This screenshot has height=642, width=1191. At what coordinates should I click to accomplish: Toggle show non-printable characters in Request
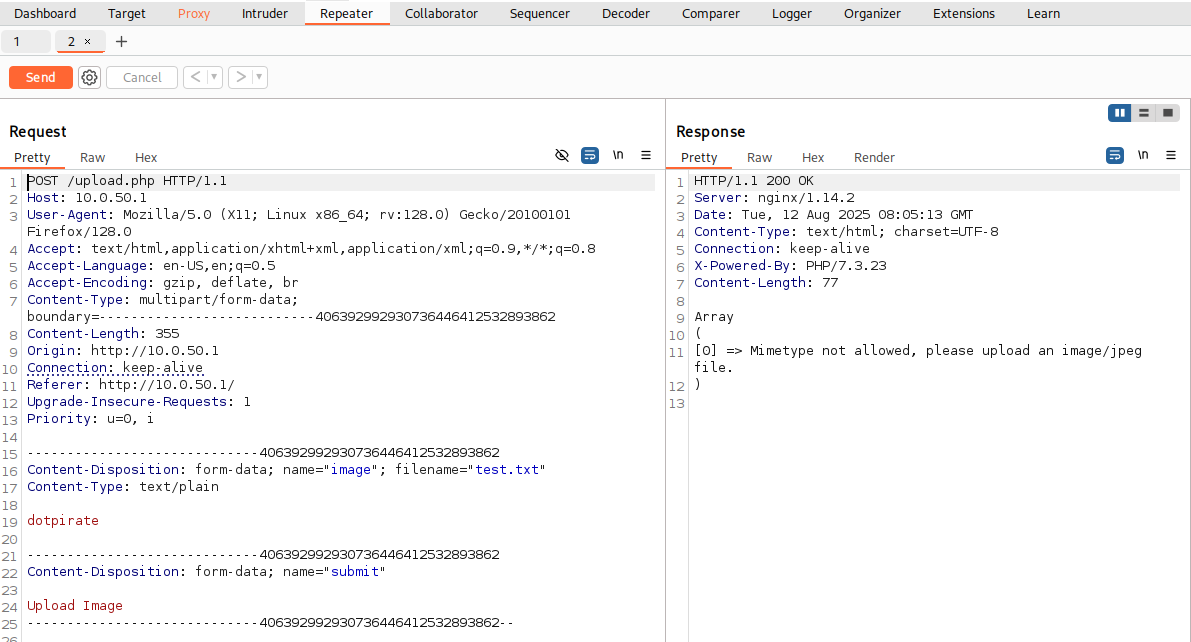pos(618,156)
